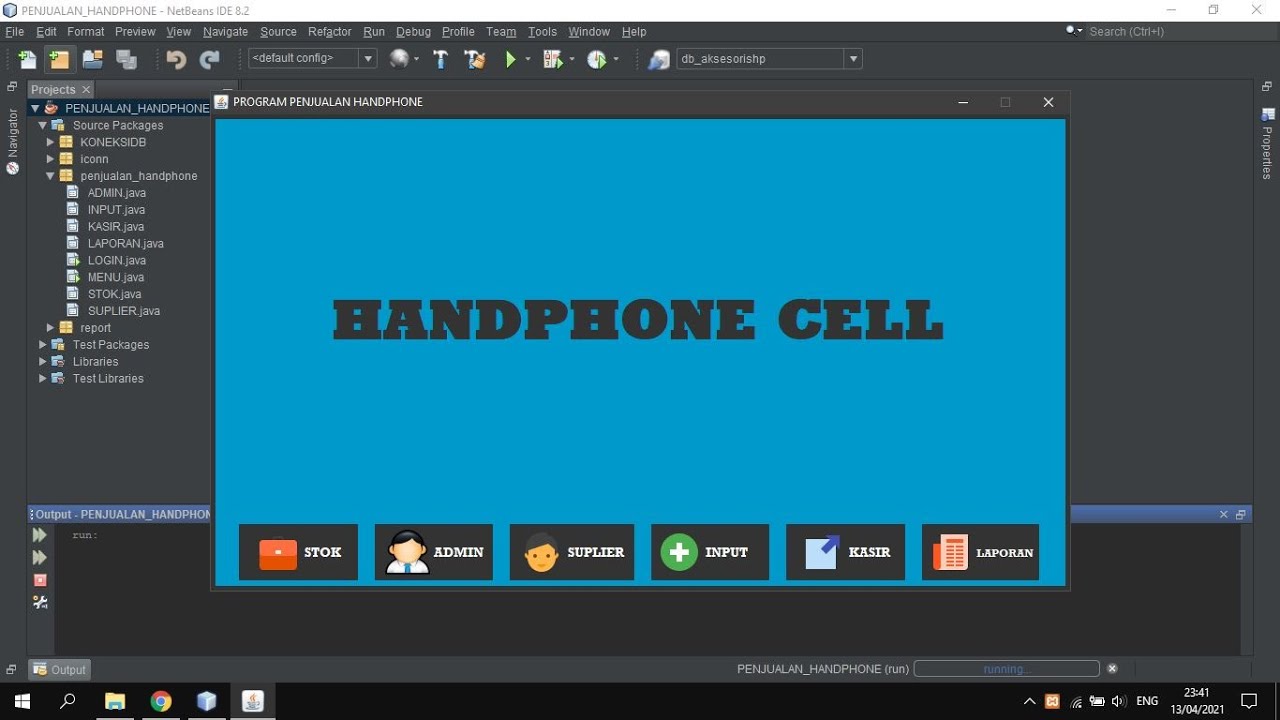Open the default config dropdown
Image resolution: width=1280 pixels, height=720 pixels.
click(312, 58)
